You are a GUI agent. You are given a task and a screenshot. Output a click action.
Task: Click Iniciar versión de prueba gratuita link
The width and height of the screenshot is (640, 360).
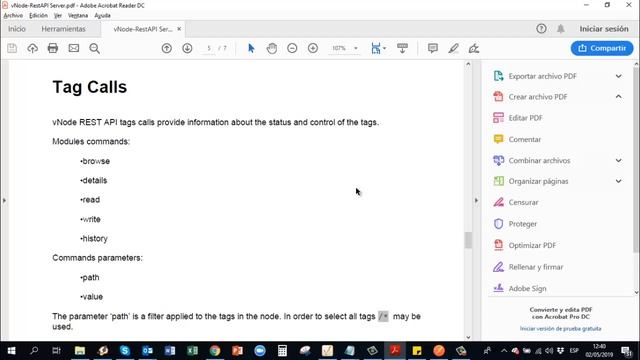coord(560,329)
